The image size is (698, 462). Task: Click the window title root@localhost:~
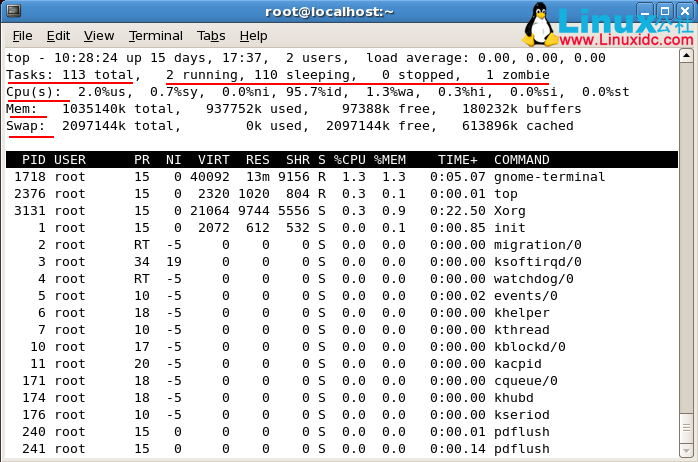[x=329, y=11]
